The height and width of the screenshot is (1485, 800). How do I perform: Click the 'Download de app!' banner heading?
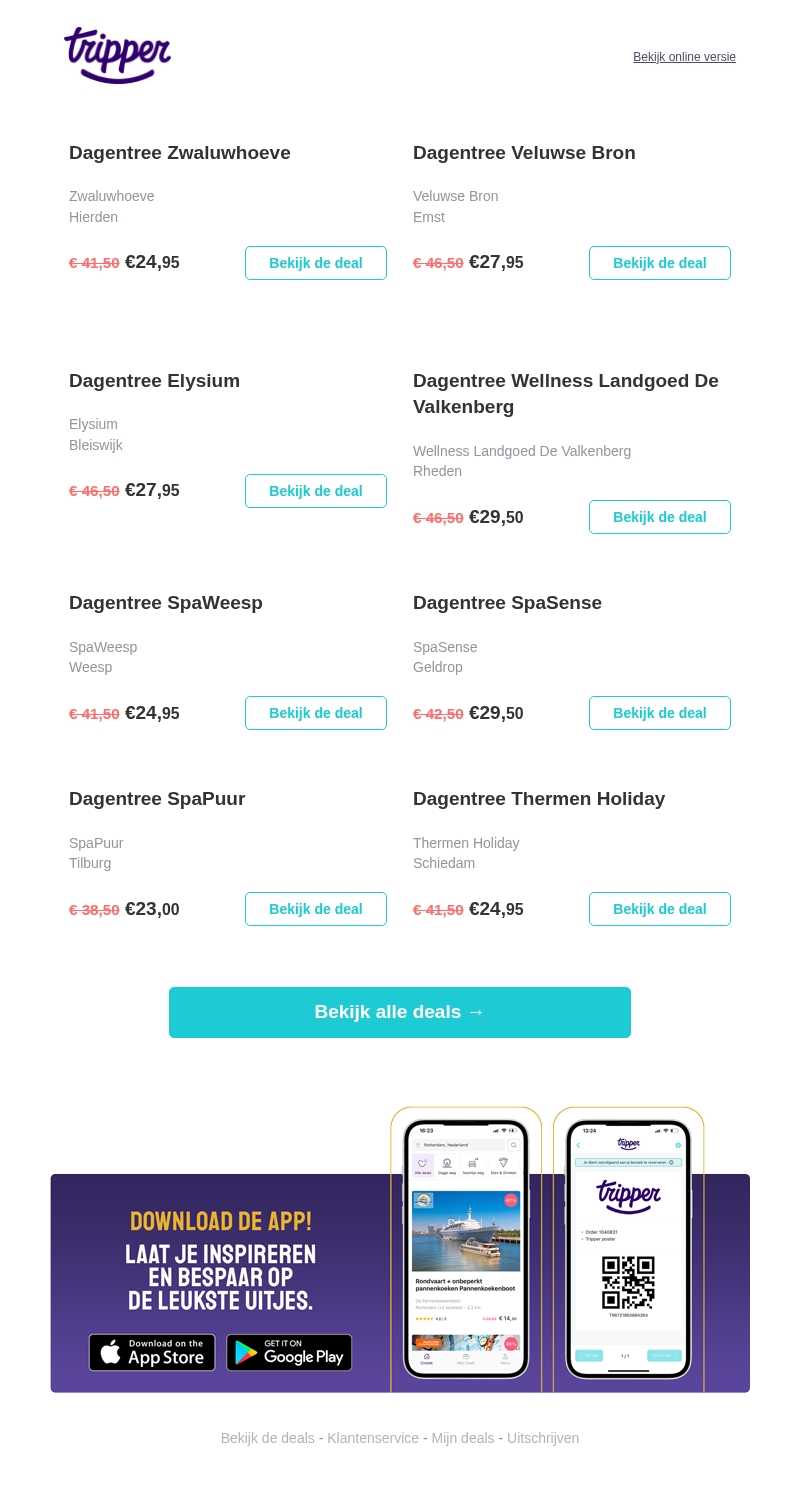(221, 1221)
